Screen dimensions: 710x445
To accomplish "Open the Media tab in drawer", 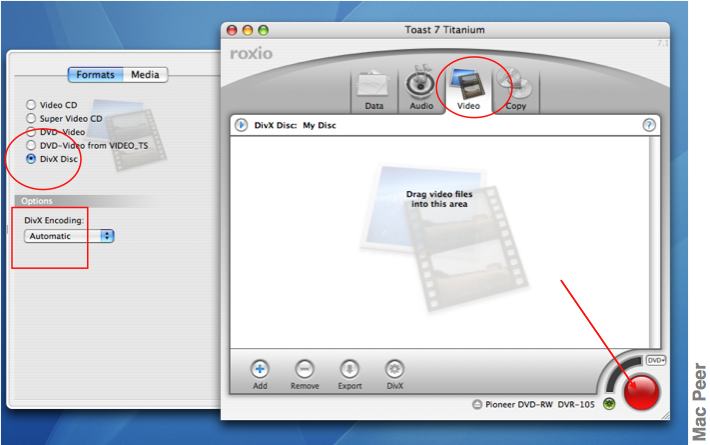I will coord(145,75).
